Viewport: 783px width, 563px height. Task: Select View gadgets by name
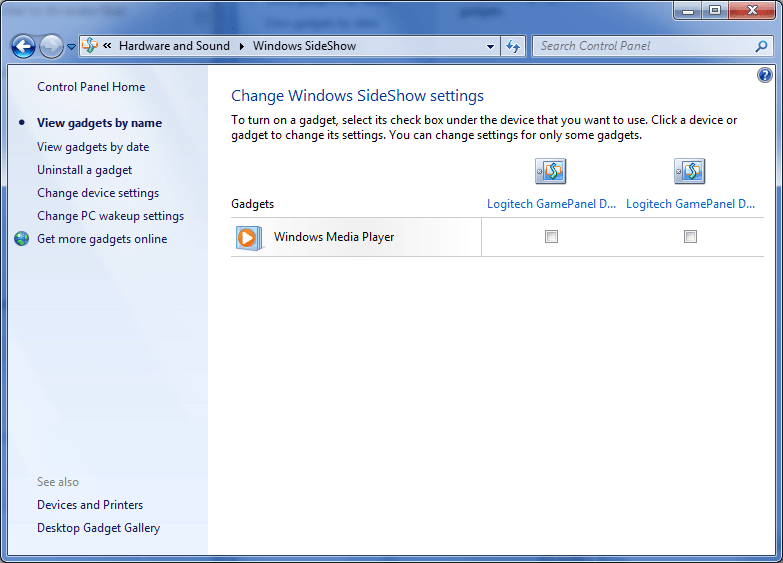(99, 123)
